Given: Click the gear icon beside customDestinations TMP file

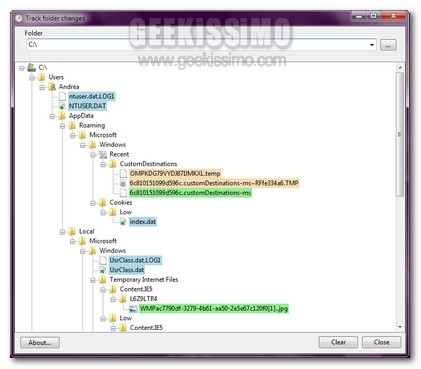Looking at the screenshot, I should [x=123, y=183].
